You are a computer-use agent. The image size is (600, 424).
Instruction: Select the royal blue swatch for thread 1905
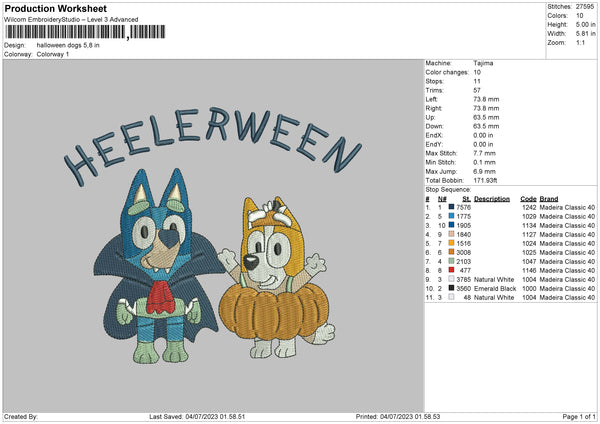[x=452, y=225]
